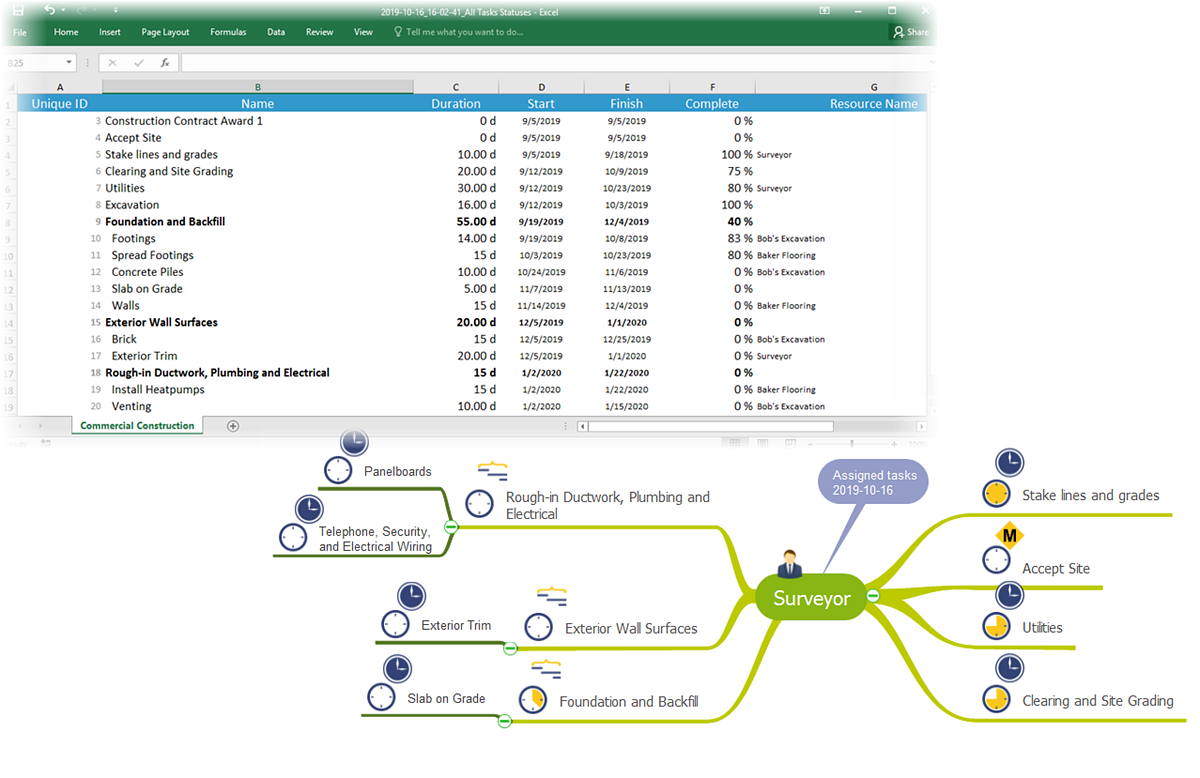
Task: Click the Insert Function fx icon
Action: coord(164,63)
